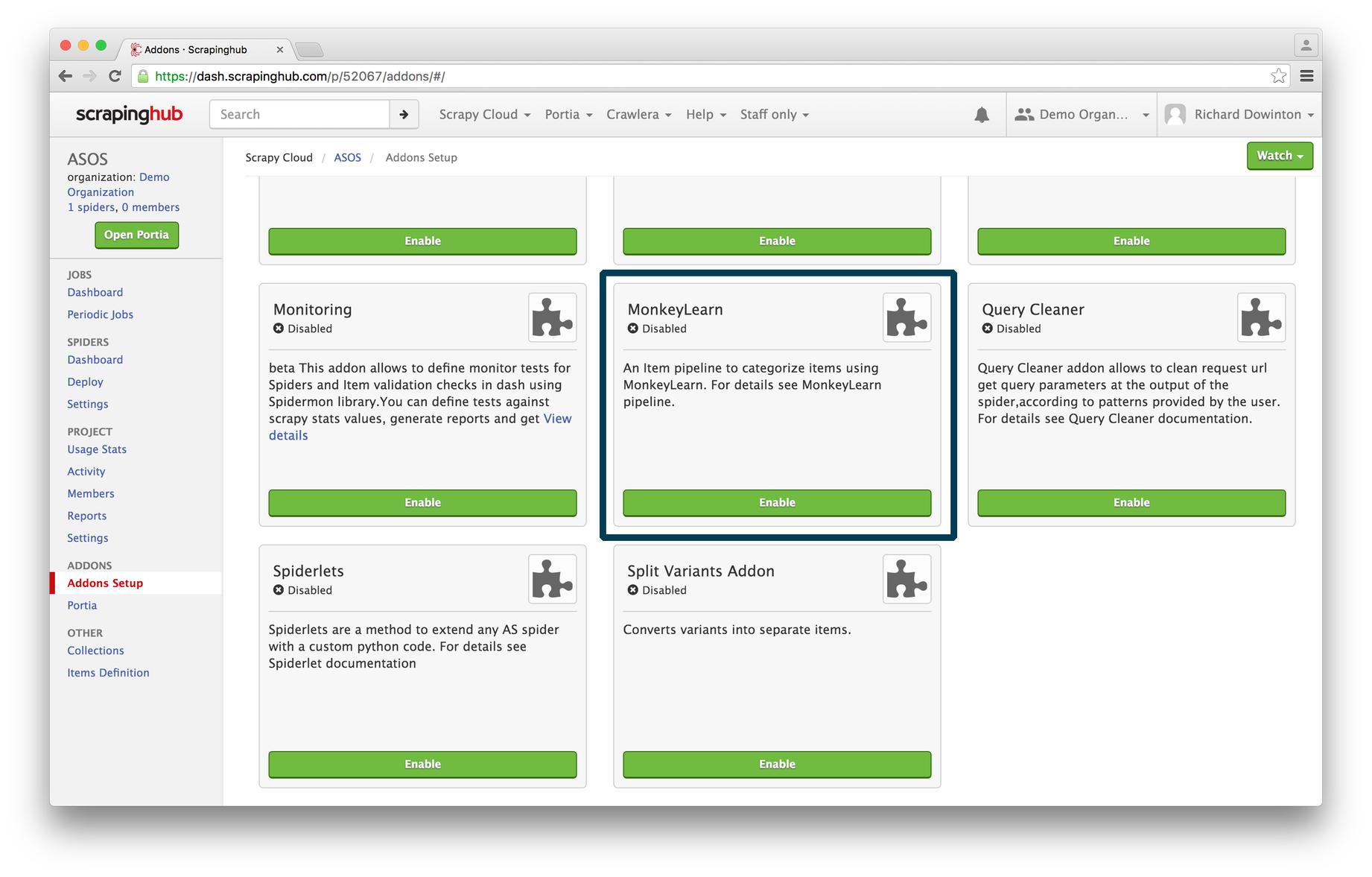Open Spiders Dashboard in sidebar
Screen dimensions: 1372x877
[x=95, y=360]
